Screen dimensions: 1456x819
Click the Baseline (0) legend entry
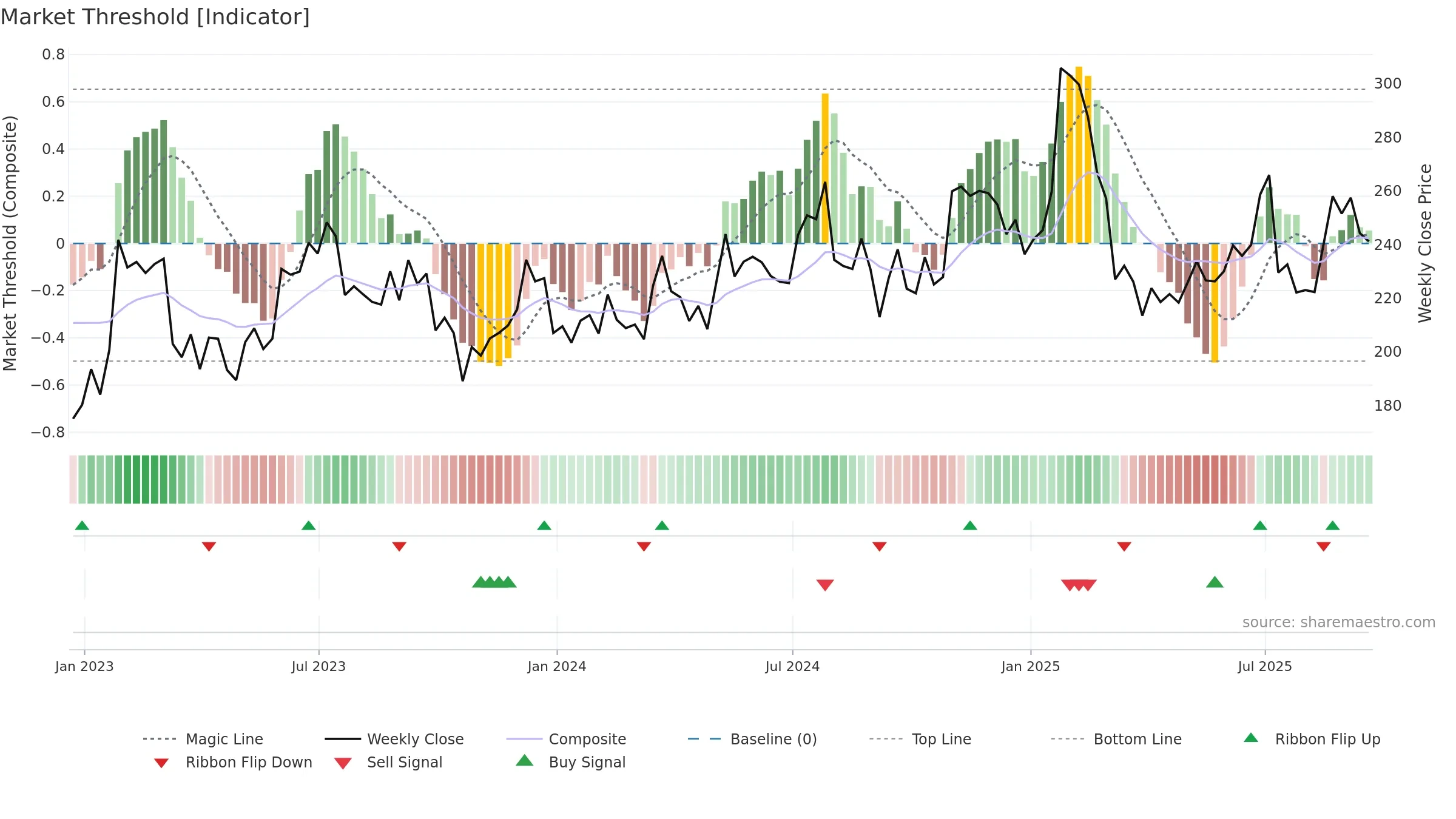[x=752, y=739]
